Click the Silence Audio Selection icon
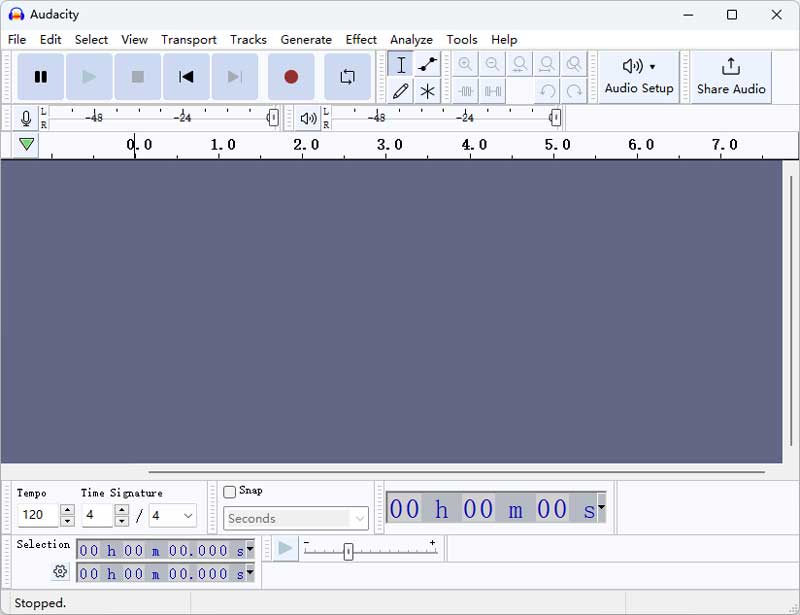Image resolution: width=800 pixels, height=615 pixels. tap(491, 90)
